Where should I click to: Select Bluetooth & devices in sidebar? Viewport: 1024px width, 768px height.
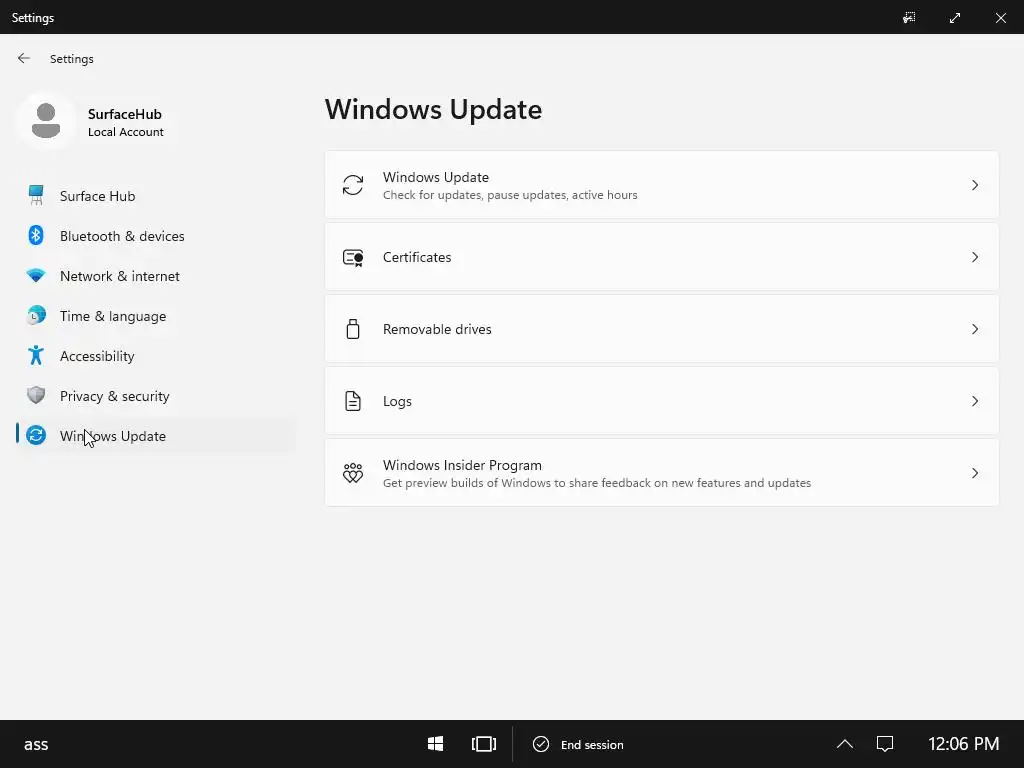coord(155,236)
